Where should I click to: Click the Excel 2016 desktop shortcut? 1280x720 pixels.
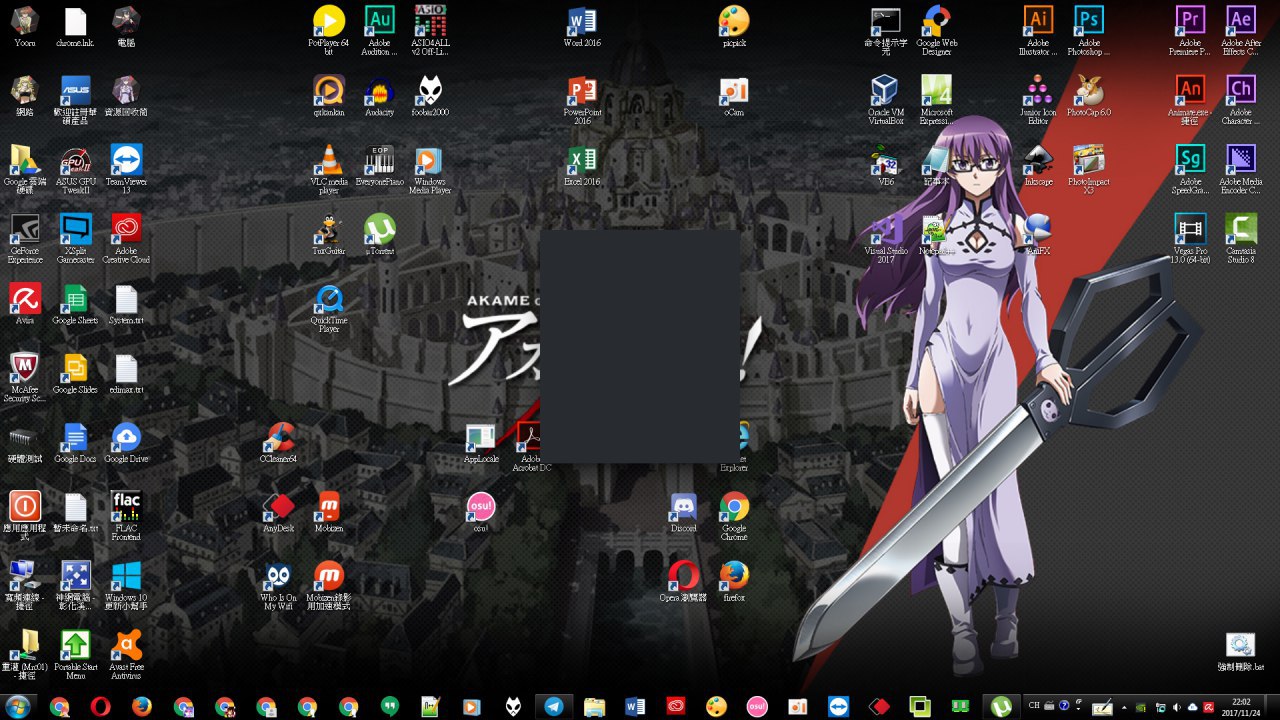coord(582,161)
